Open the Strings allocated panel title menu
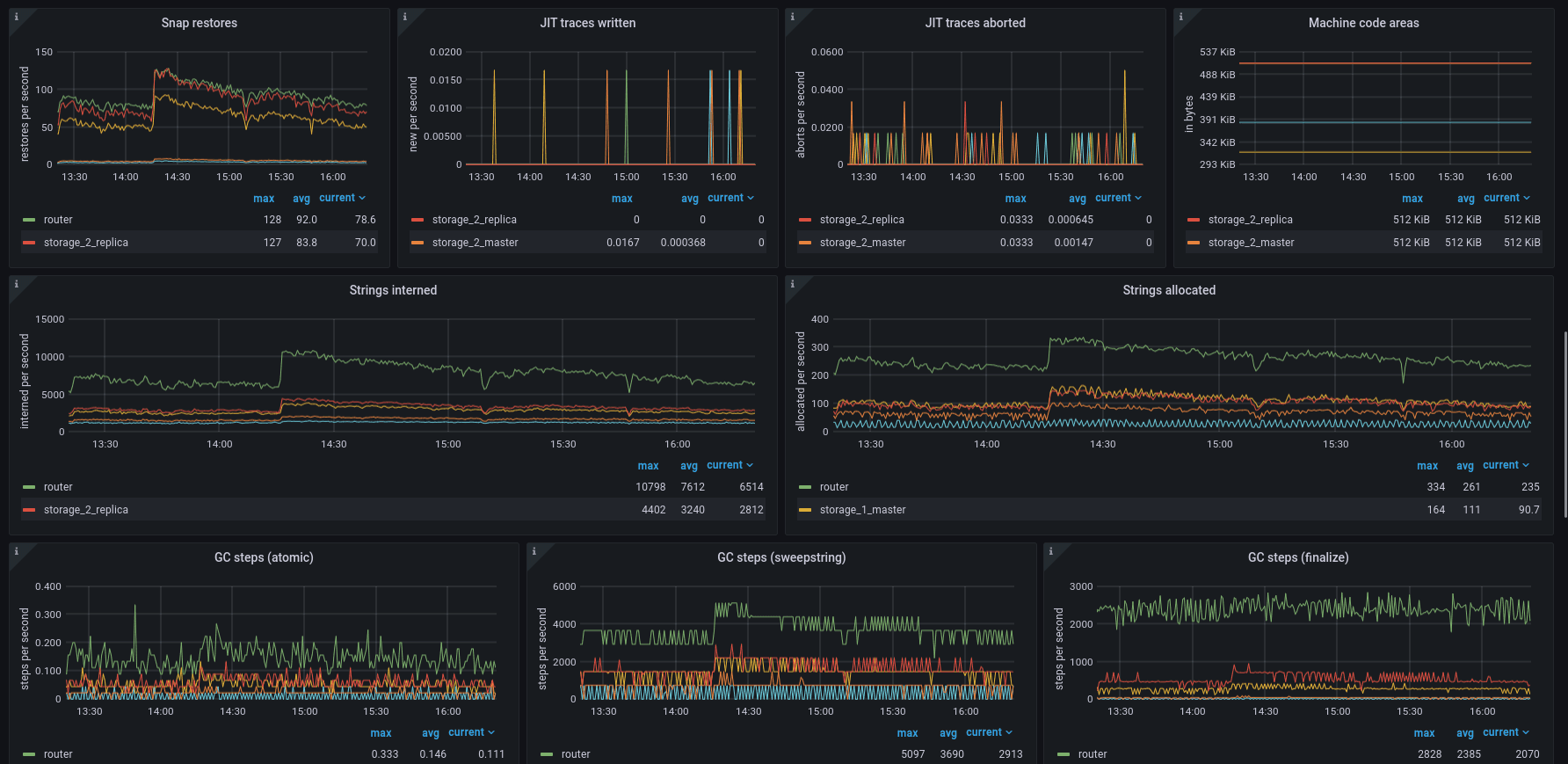The width and height of the screenshot is (1568, 764). [x=1169, y=290]
